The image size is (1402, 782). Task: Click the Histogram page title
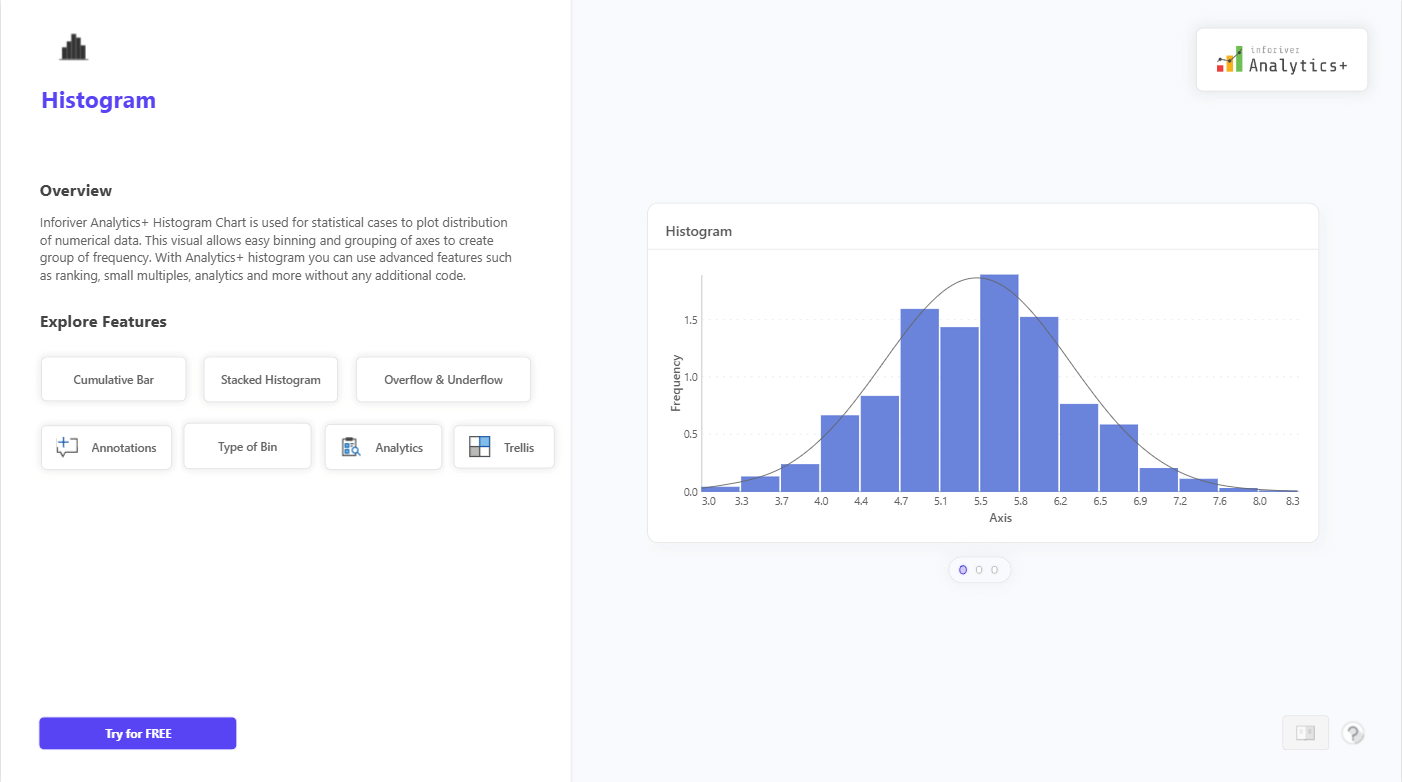tap(98, 100)
